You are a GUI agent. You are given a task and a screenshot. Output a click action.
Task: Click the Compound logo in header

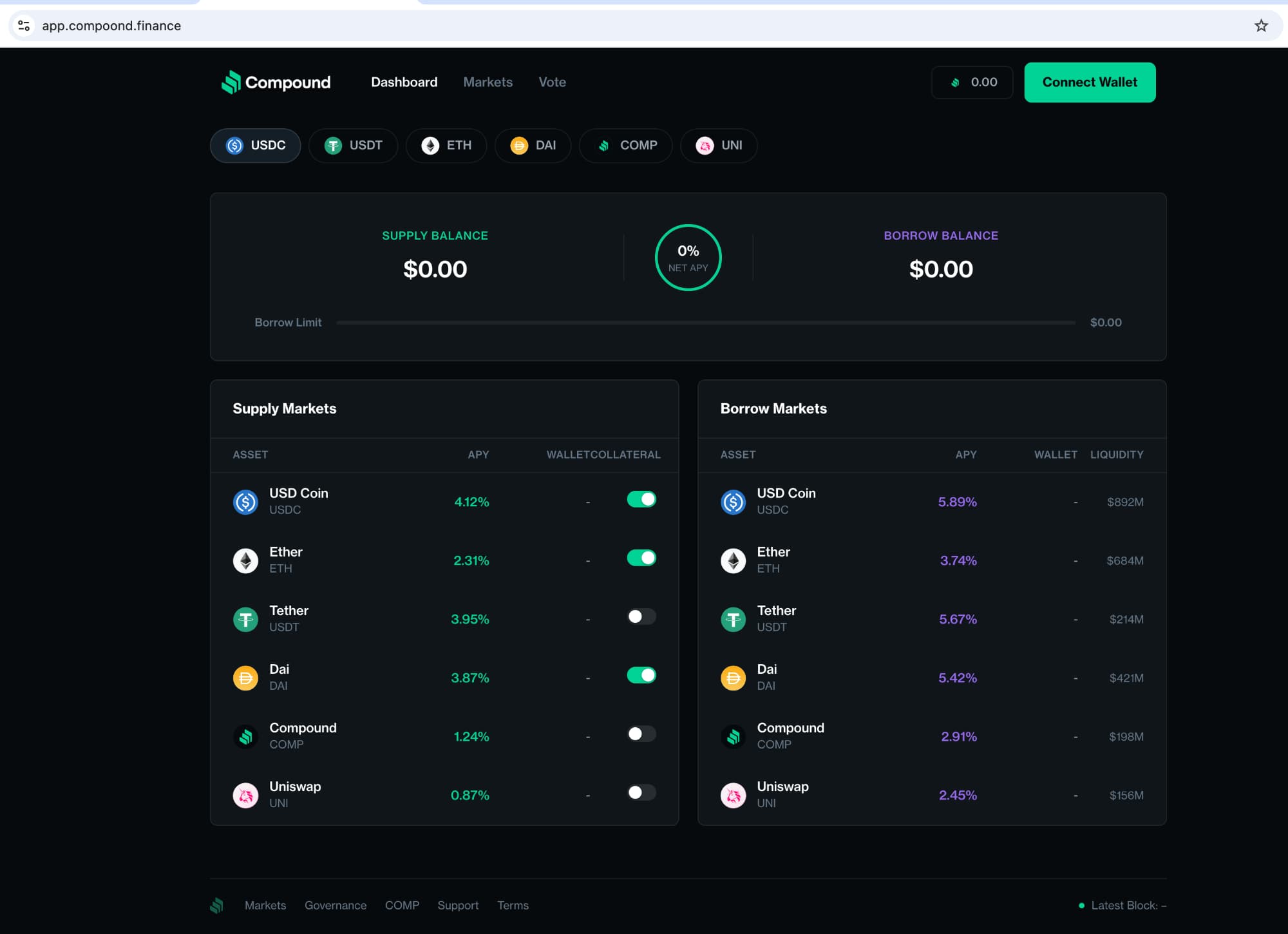(x=276, y=82)
